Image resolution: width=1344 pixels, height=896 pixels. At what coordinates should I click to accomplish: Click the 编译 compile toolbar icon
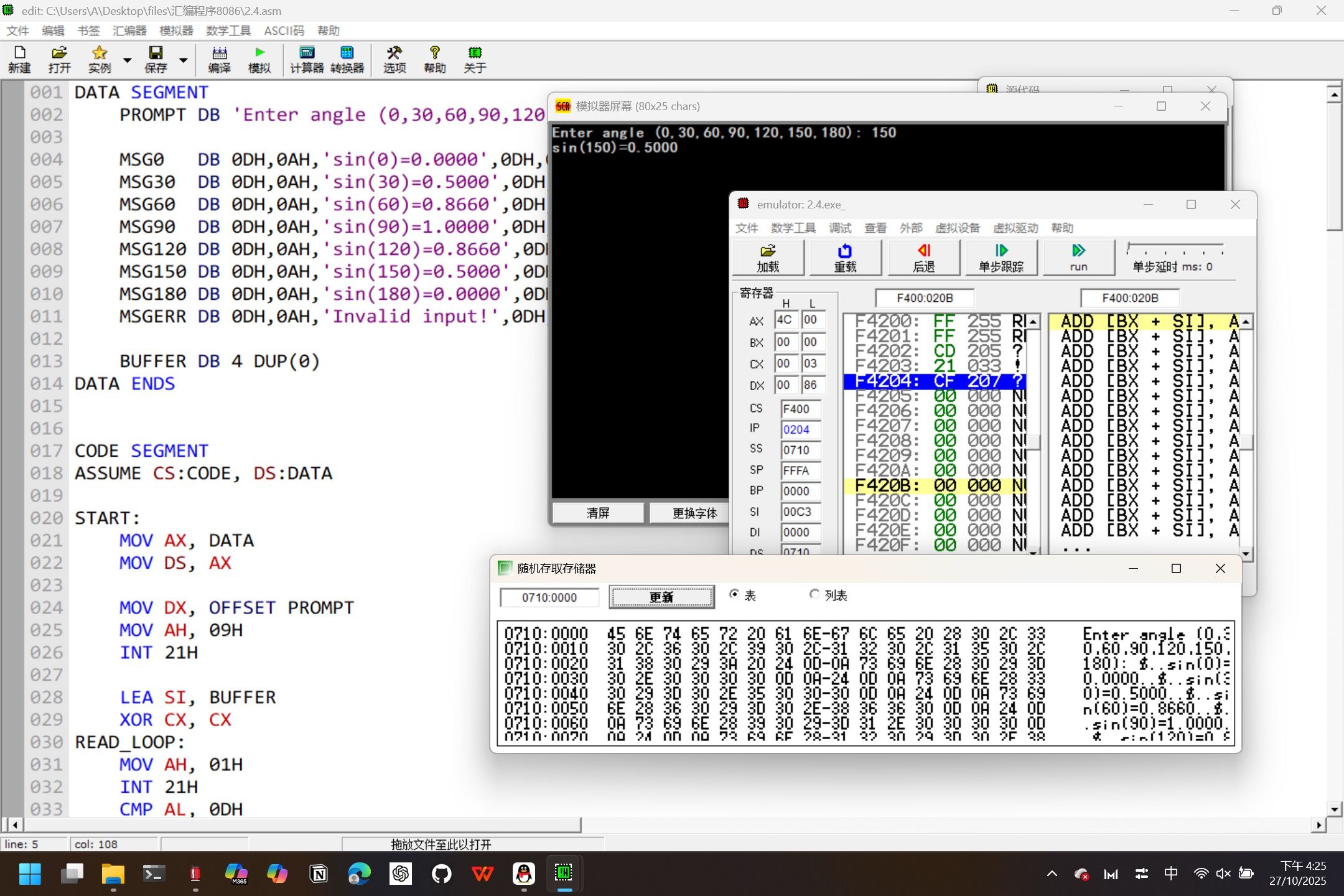(x=219, y=60)
